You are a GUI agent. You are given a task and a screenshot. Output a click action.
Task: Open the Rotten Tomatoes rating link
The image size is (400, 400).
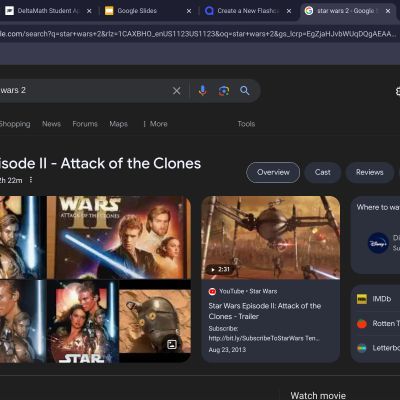click(377, 324)
